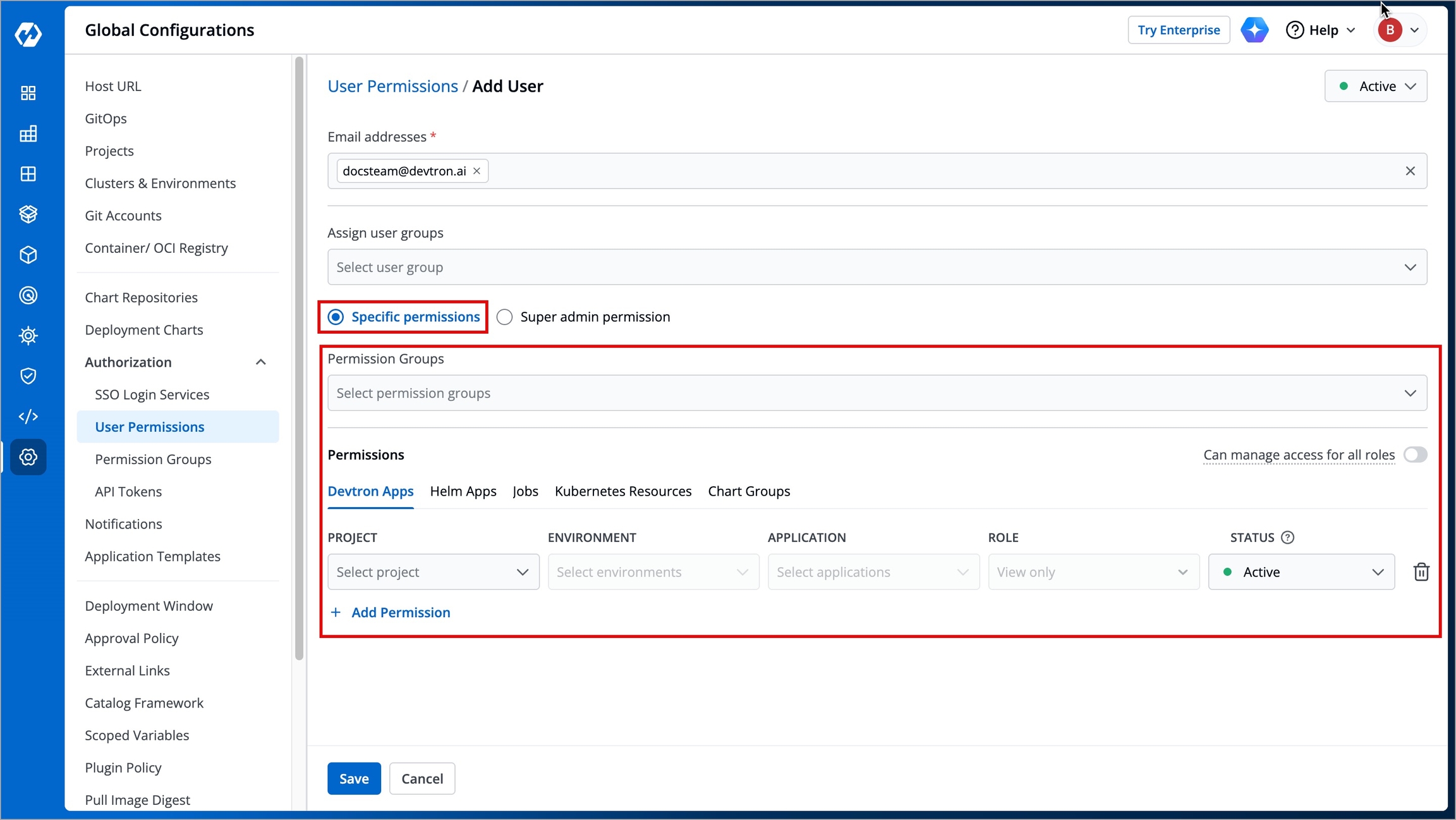Remove the docsteam@devtron.ai email chip
Viewport: 1456px width, 820px height.
coord(476,171)
